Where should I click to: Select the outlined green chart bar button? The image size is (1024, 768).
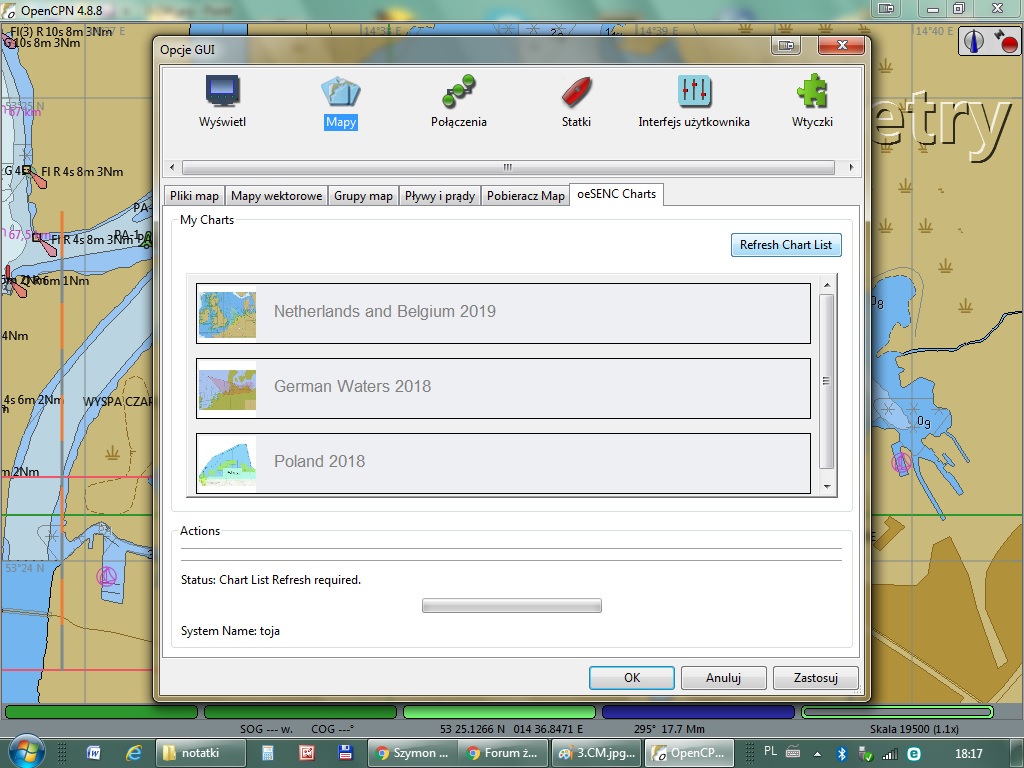point(897,712)
